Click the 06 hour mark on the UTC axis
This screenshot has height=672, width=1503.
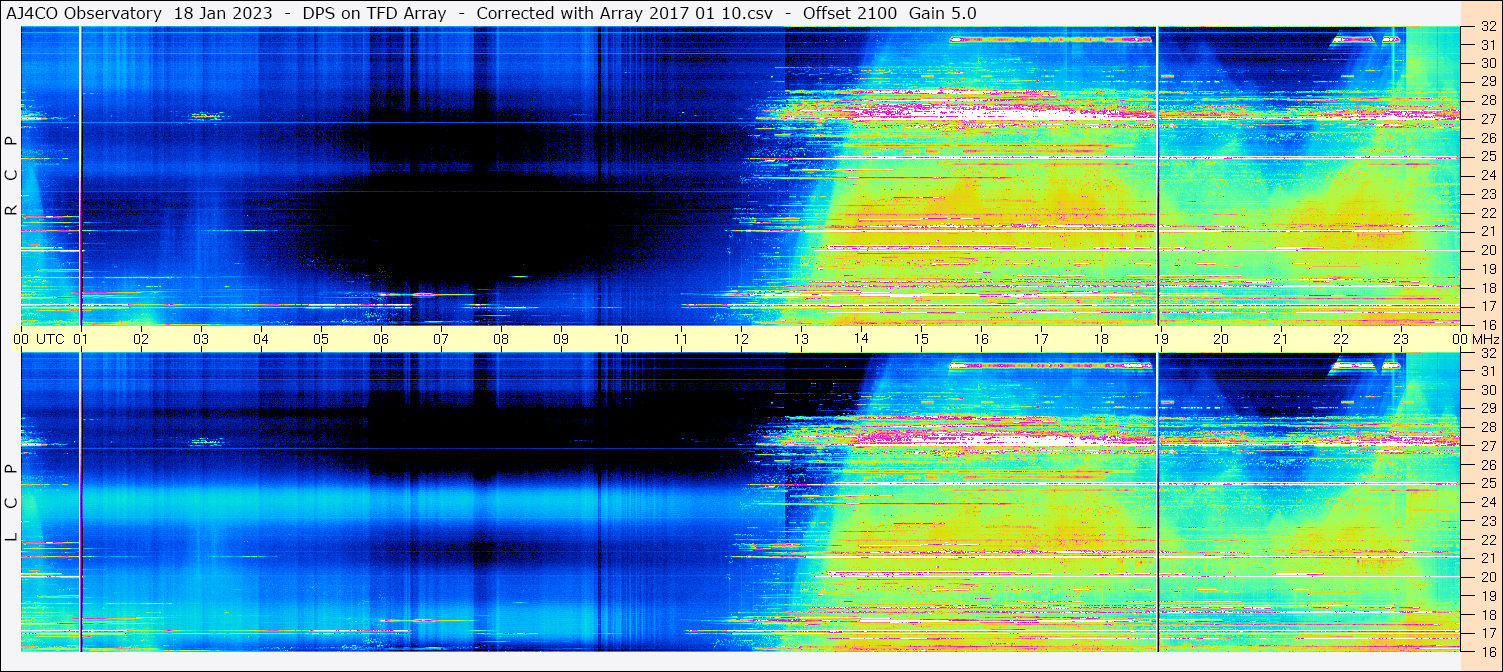[x=381, y=339]
